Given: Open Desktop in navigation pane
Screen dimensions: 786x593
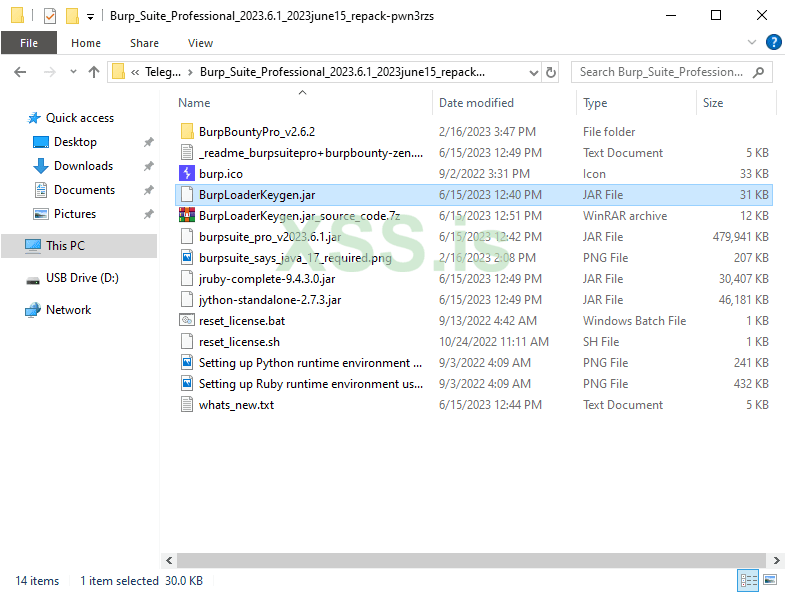Looking at the screenshot, I should point(75,142).
